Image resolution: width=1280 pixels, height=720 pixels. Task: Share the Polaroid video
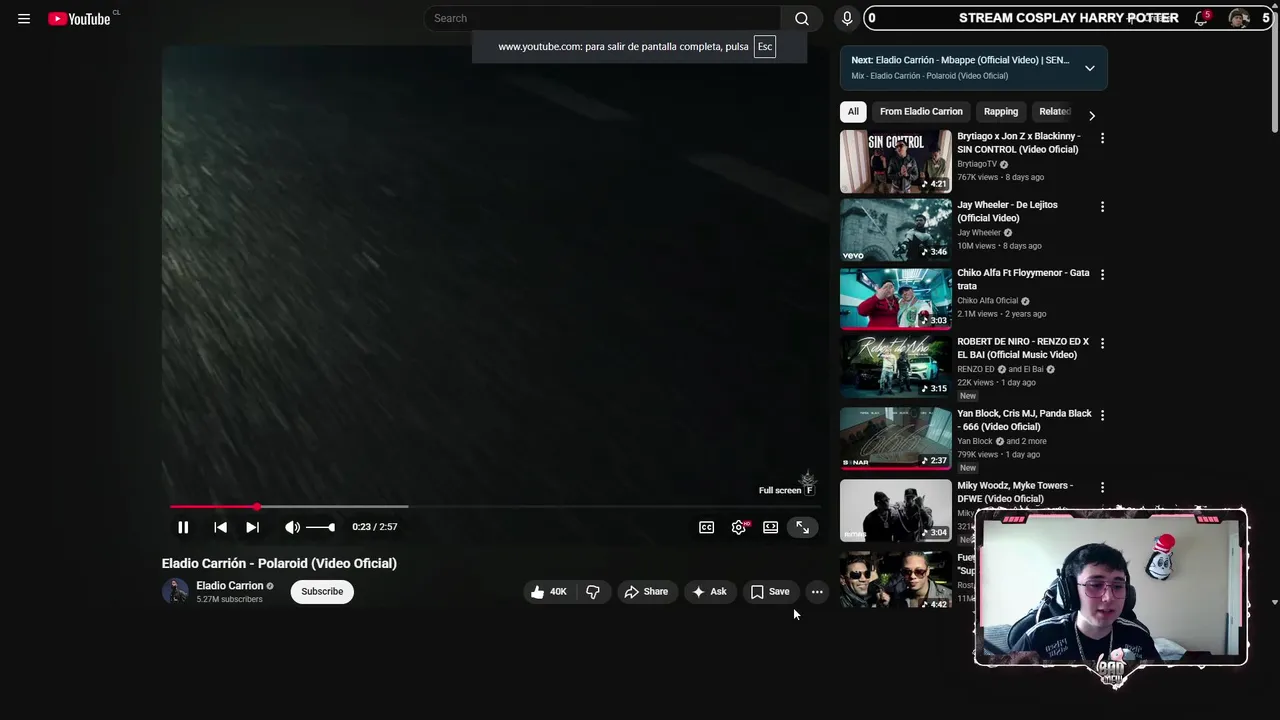[646, 592]
